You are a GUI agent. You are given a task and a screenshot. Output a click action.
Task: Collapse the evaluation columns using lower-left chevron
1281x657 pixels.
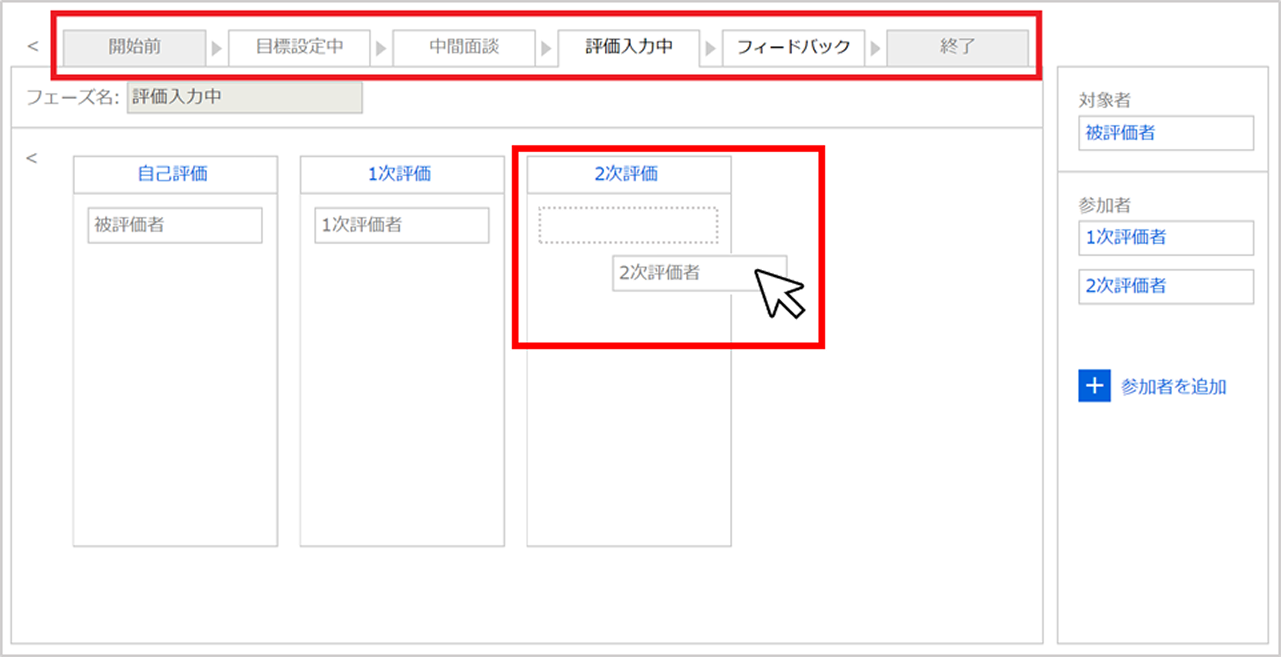pyautogui.click(x=32, y=157)
